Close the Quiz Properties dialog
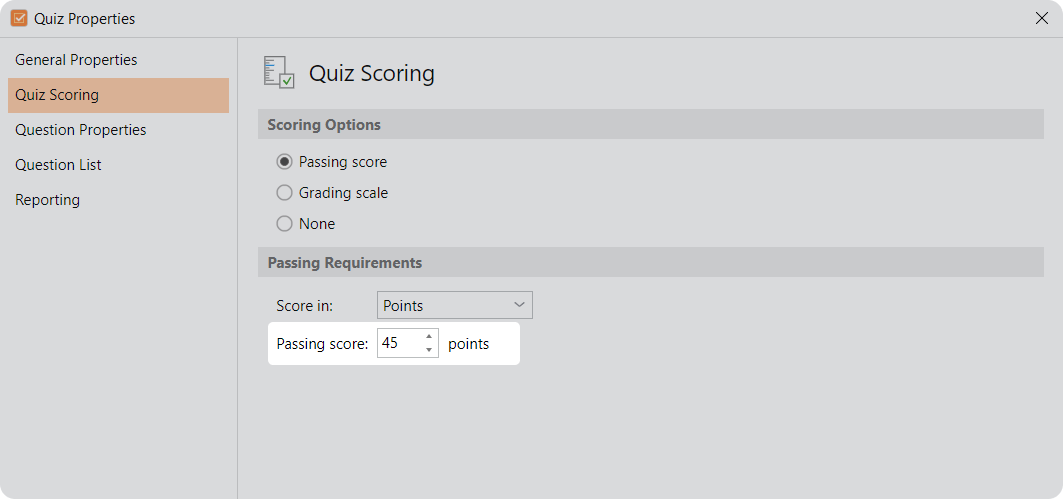The image size is (1063, 499). pos(1041,18)
